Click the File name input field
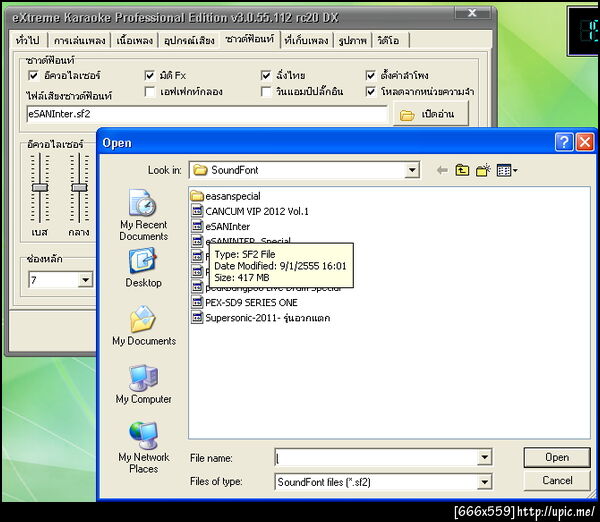 tap(377, 457)
